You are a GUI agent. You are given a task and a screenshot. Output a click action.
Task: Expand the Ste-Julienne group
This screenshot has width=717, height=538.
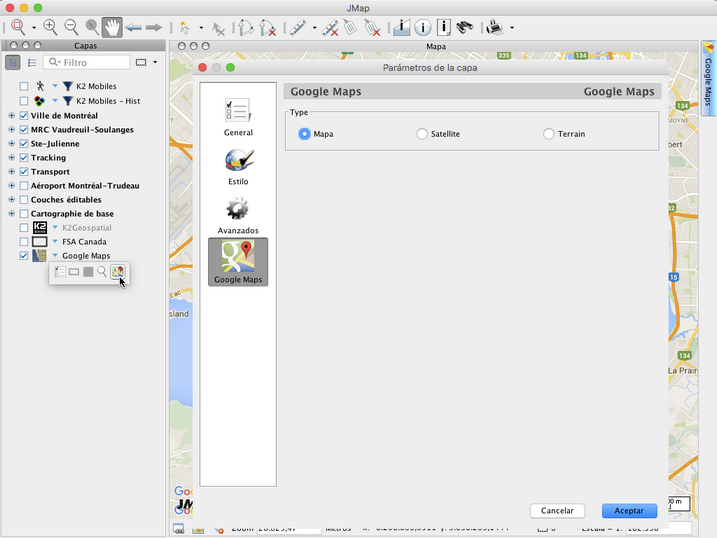(x=11, y=144)
